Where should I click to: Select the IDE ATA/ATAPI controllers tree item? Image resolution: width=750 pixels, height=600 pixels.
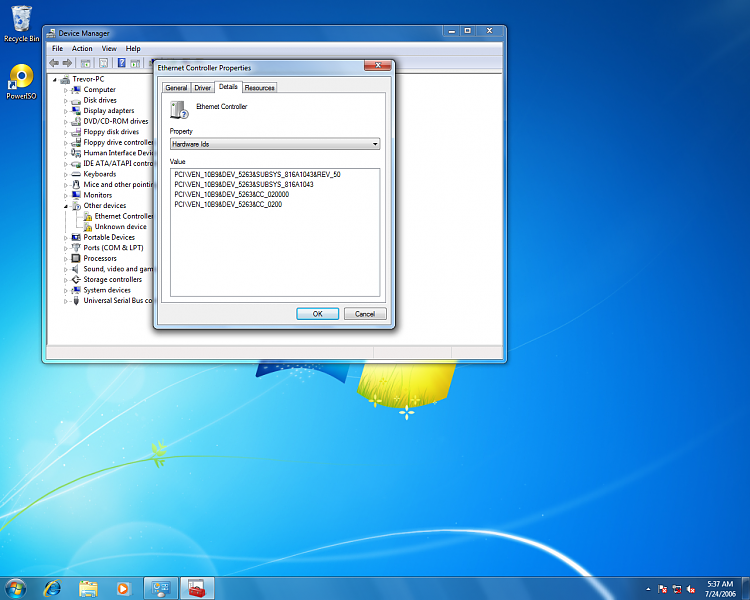point(118,164)
